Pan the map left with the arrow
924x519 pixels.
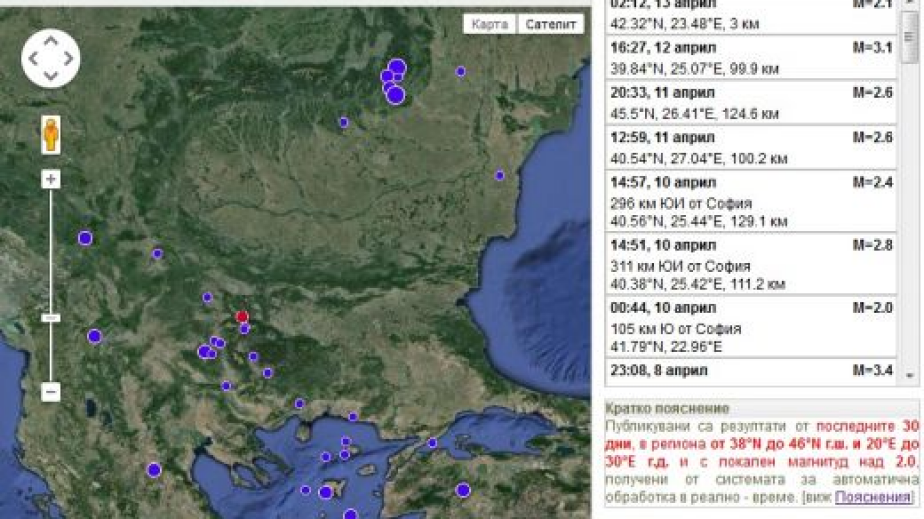pyautogui.click(x=33, y=58)
